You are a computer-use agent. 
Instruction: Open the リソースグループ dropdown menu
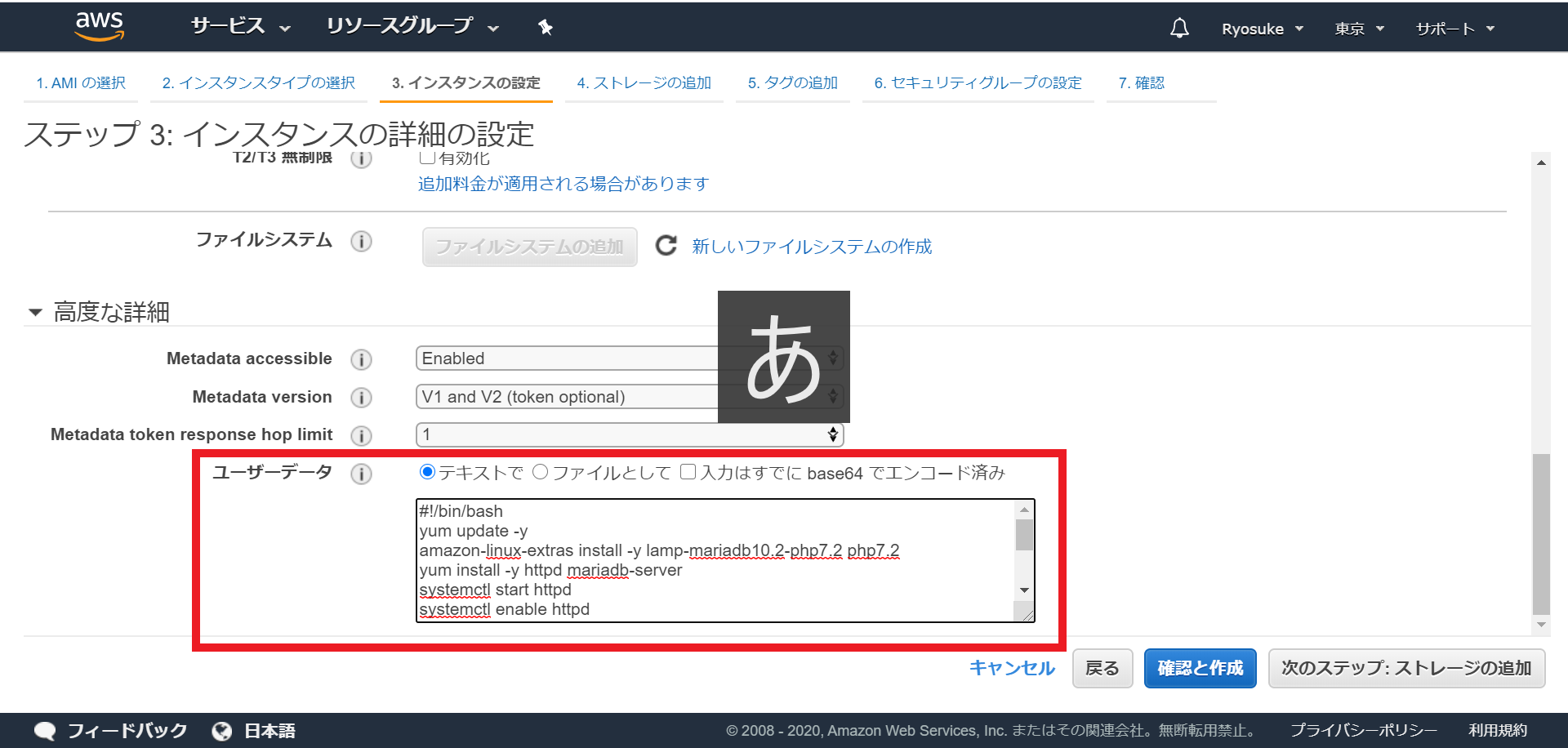click(x=412, y=27)
